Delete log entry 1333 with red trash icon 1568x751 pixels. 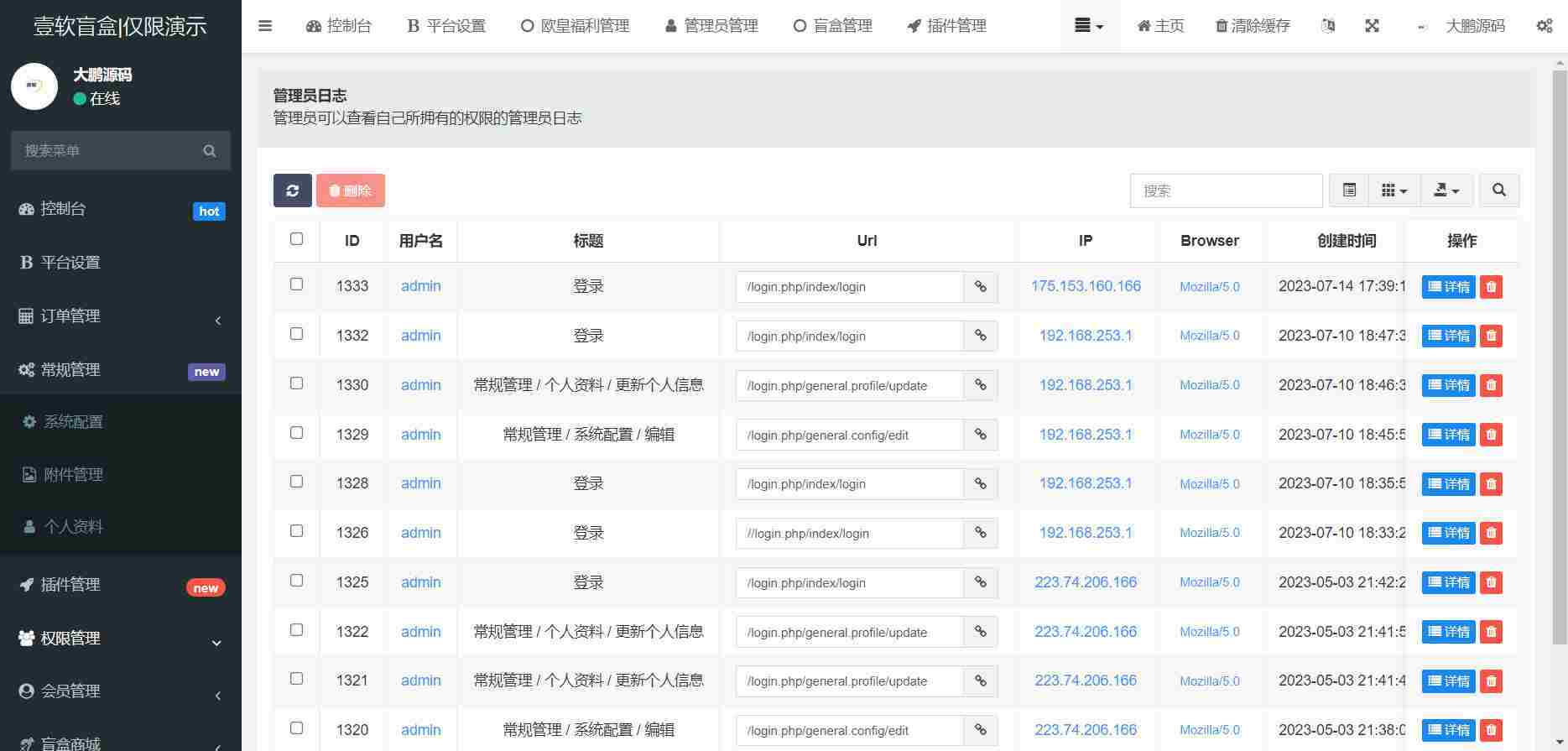coord(1491,287)
